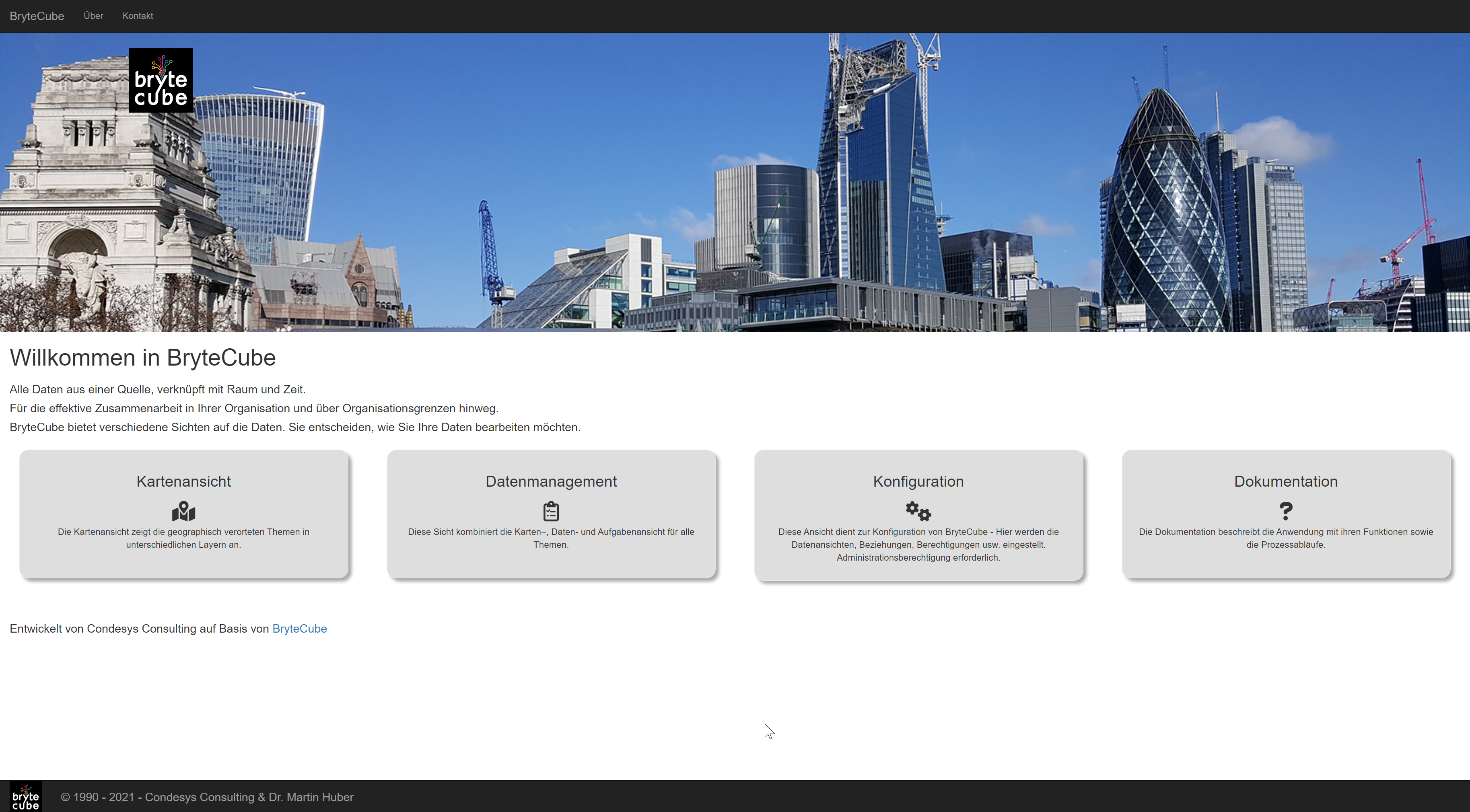This screenshot has height=812, width=1470.
Task: Click the Datenmanagement description text
Action: pyautogui.click(x=551, y=538)
